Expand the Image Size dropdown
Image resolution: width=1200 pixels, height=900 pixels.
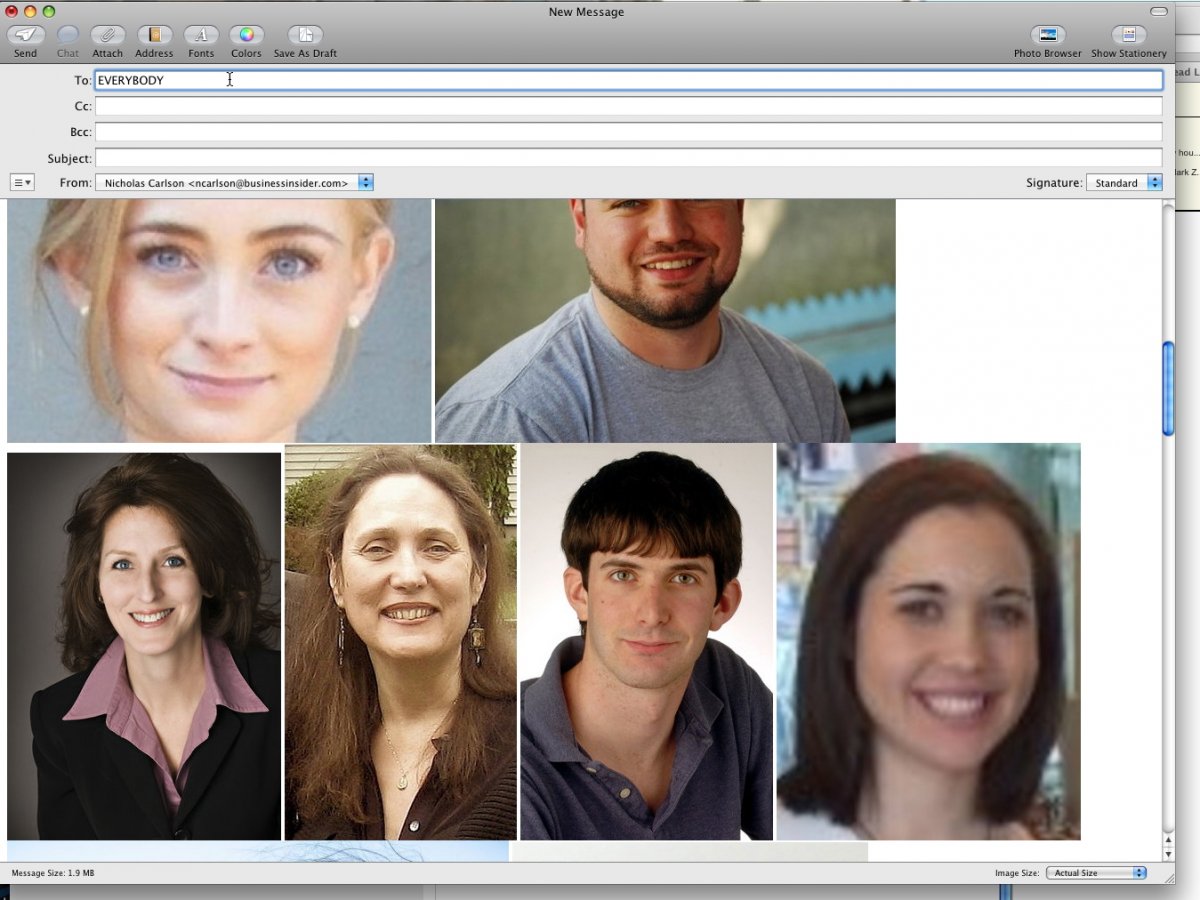click(x=1096, y=873)
